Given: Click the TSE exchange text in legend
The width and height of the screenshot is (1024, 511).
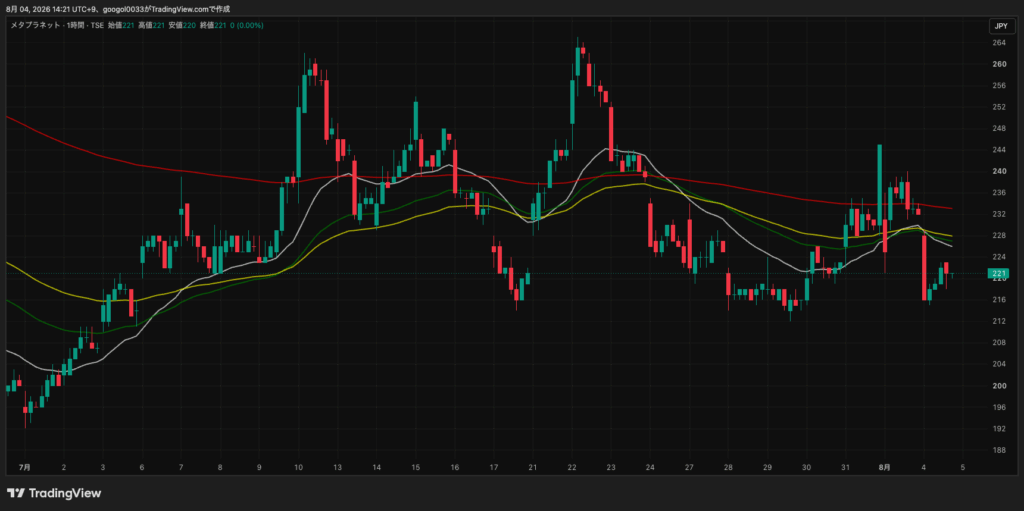Looking at the screenshot, I should 95,25.
